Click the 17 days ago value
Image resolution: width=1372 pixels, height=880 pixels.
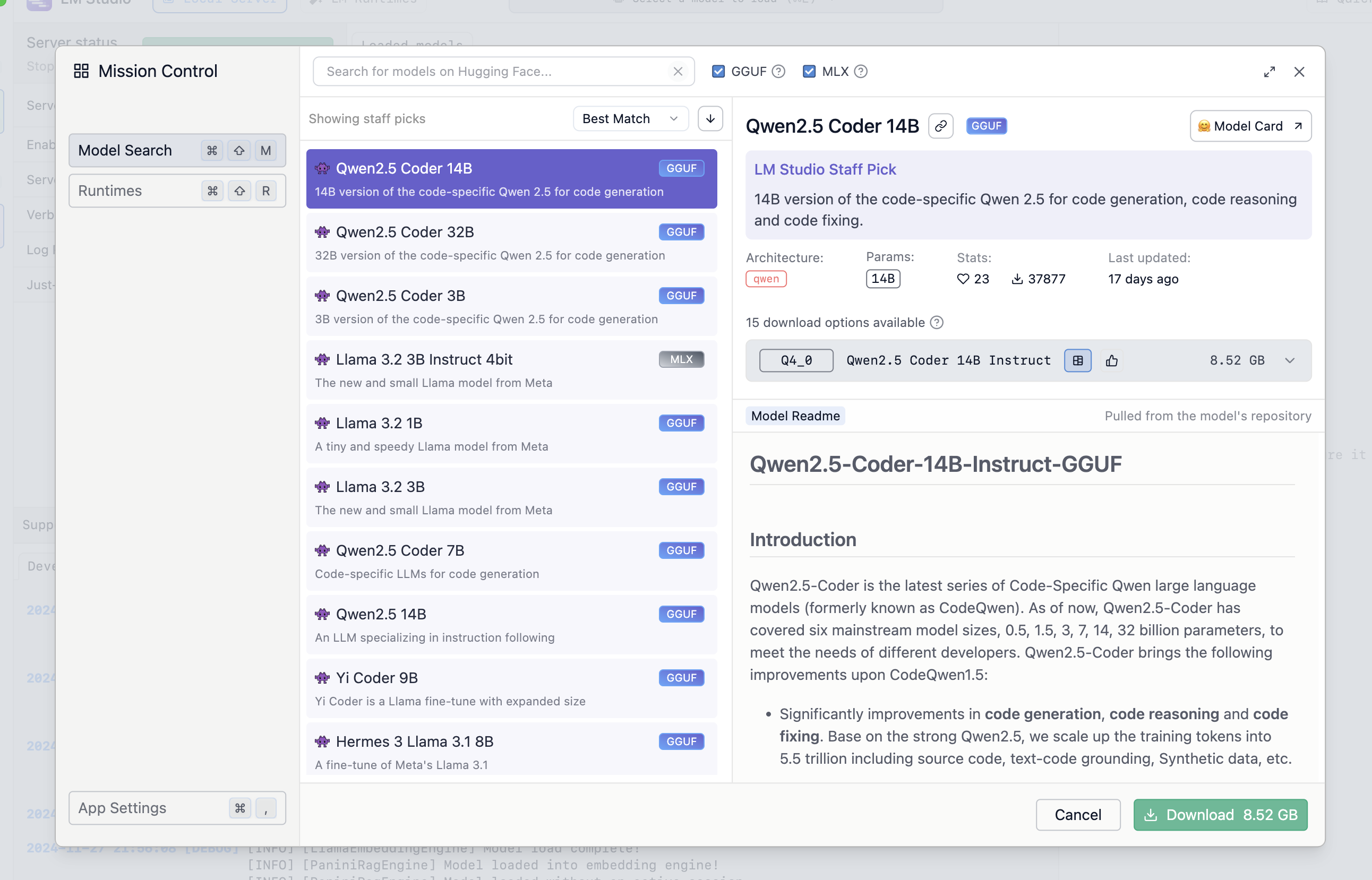(1143, 279)
